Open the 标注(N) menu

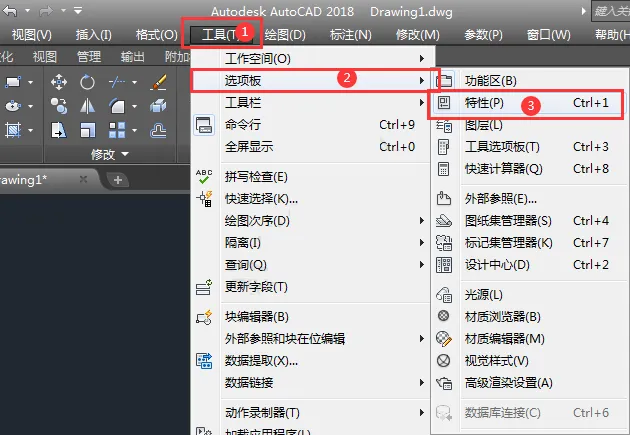[x=350, y=35]
